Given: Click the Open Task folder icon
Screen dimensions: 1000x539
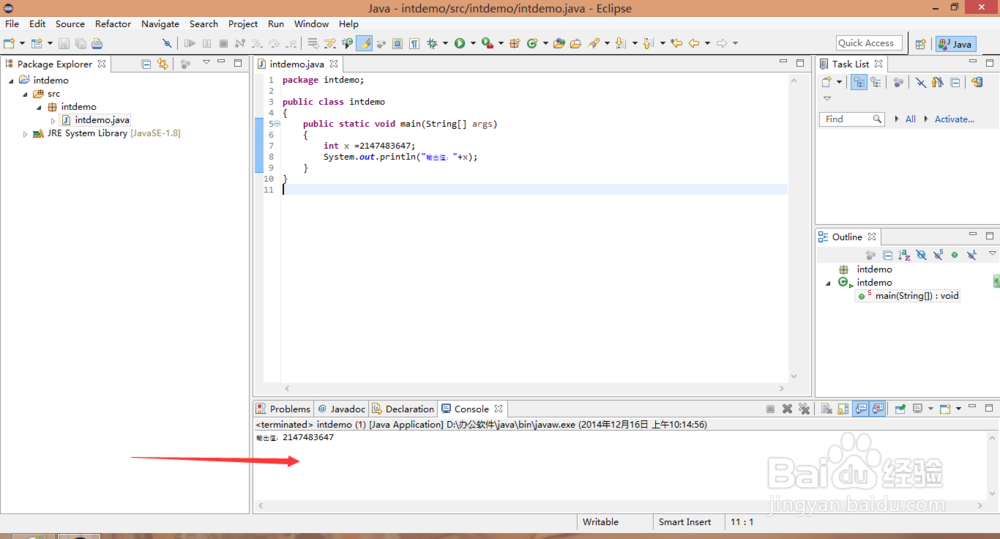Looking at the screenshot, I should coord(576,43).
